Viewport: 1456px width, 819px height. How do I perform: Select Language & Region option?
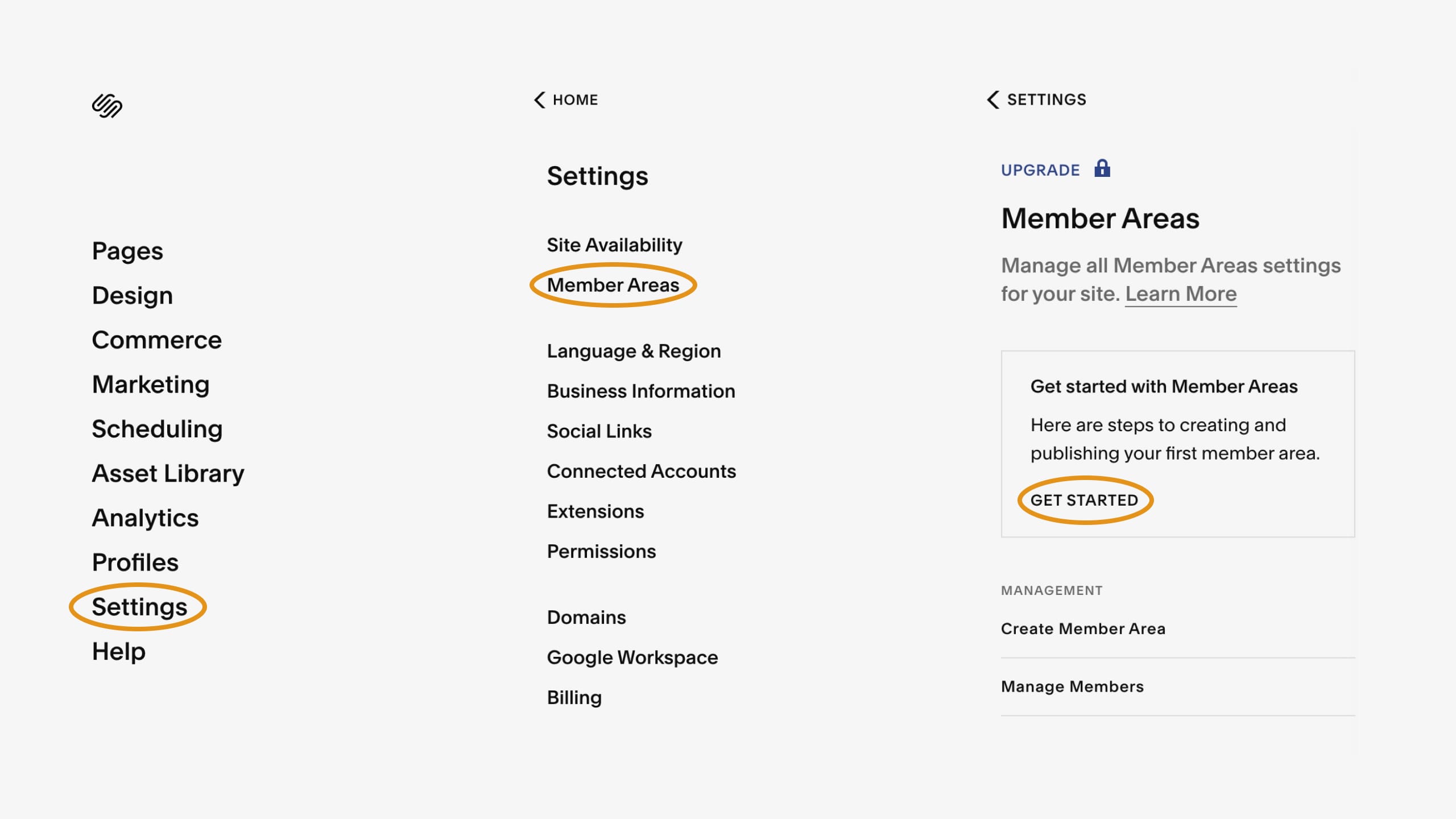tap(634, 350)
